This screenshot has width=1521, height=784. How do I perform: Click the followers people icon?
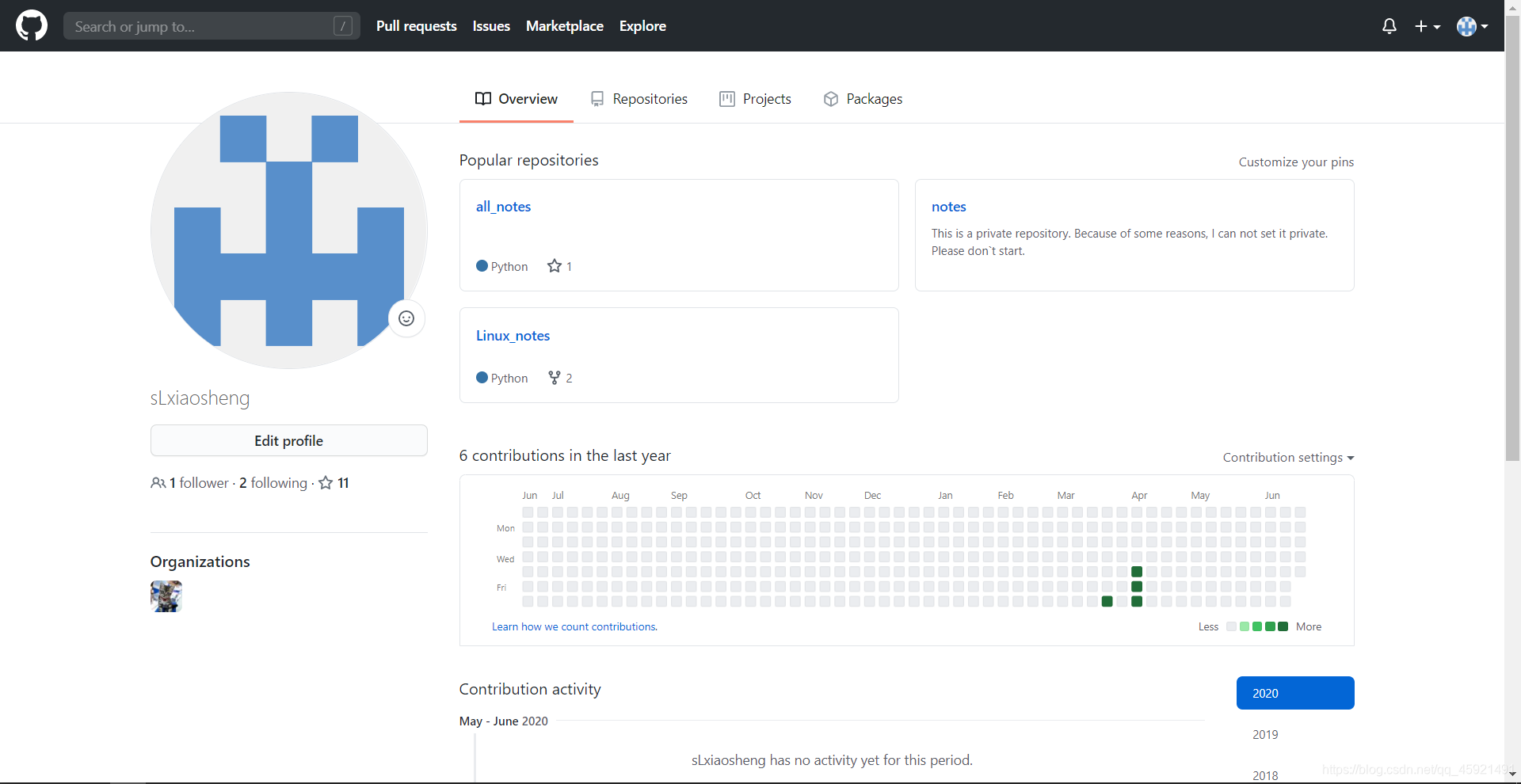pos(158,483)
